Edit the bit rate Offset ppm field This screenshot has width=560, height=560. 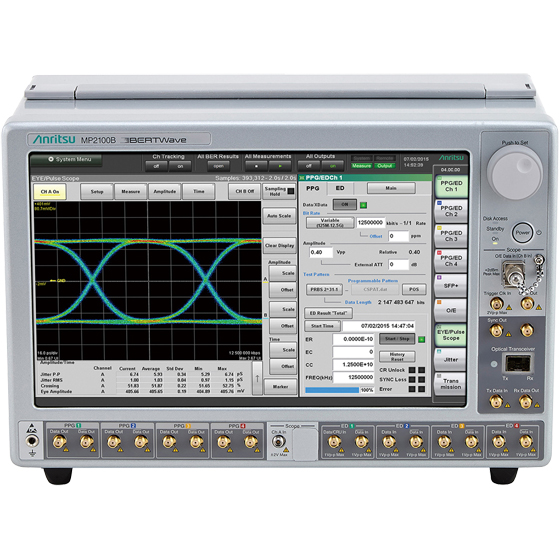(x=399, y=236)
